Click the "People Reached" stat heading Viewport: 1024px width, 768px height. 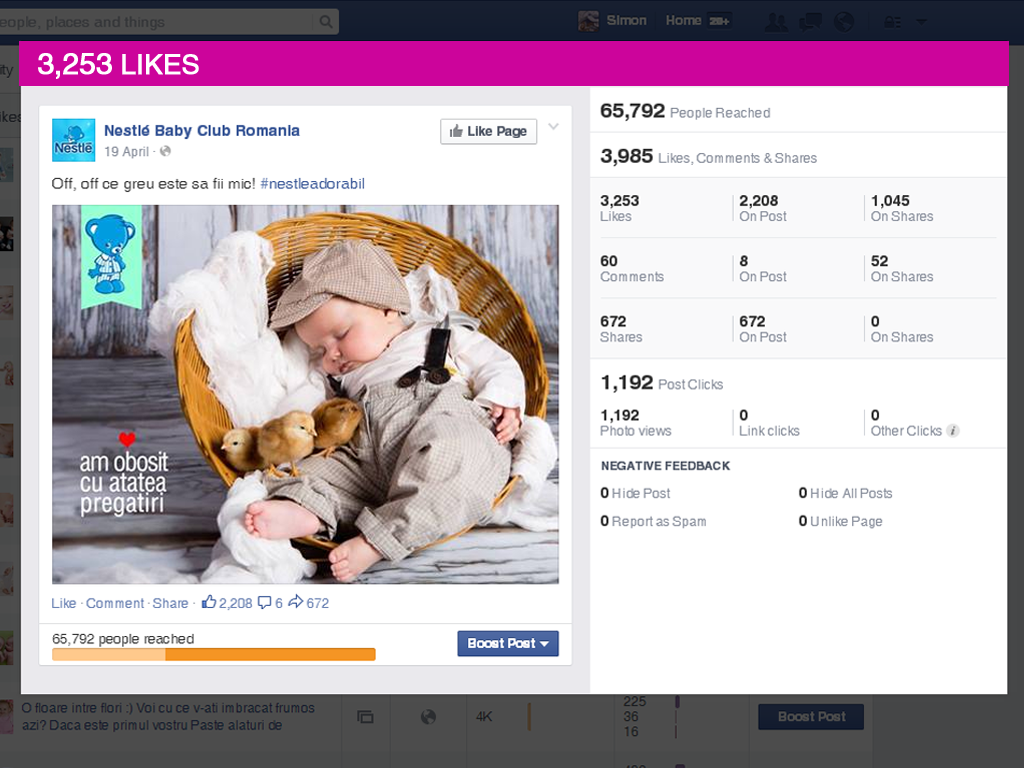click(x=685, y=112)
